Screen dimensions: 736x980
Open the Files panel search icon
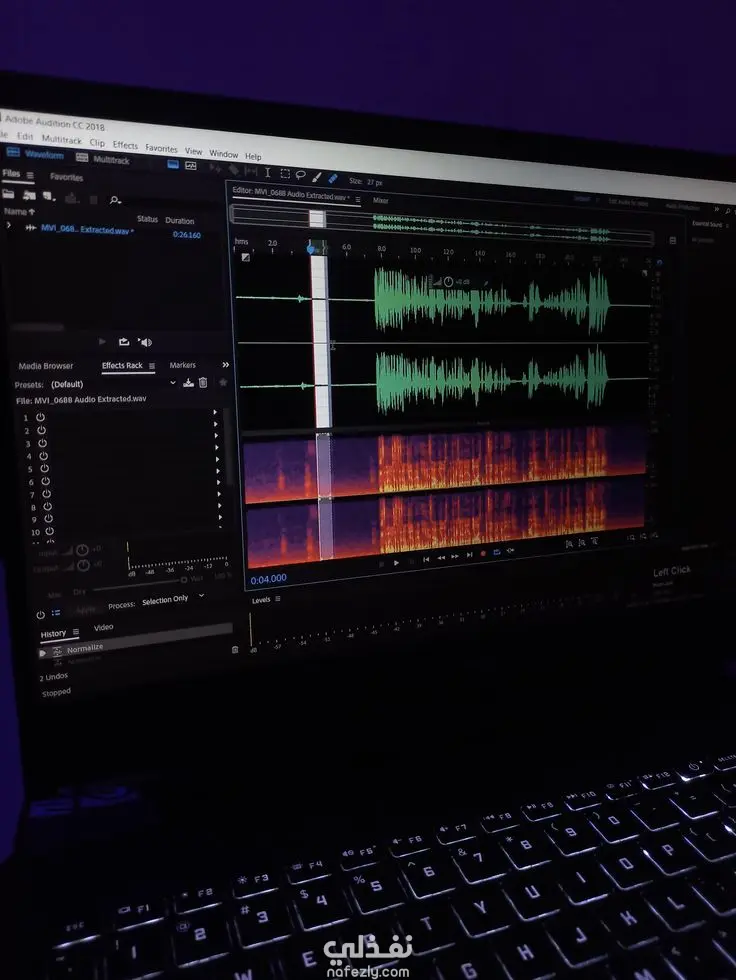coord(115,200)
